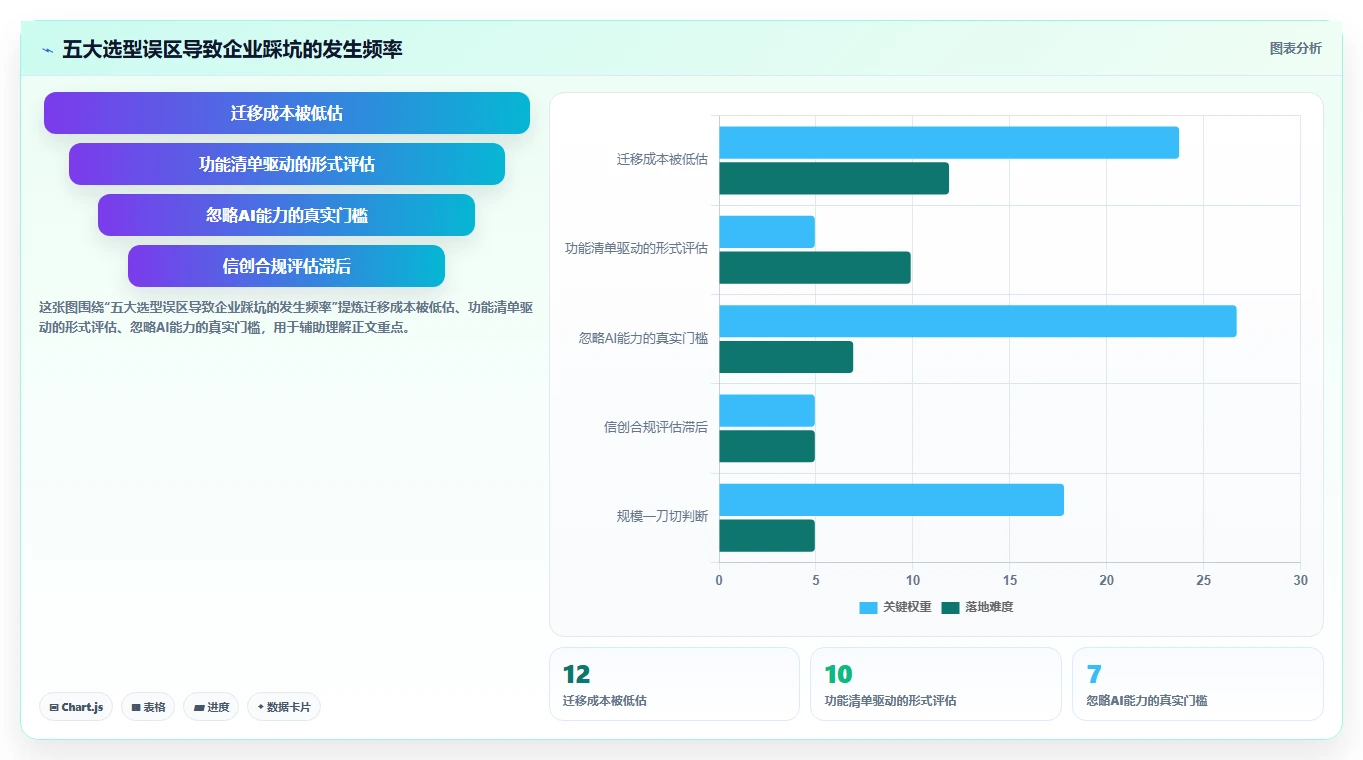The height and width of the screenshot is (760, 1363).
Task: Click the x-axis value 15
Action: pos(1010,580)
